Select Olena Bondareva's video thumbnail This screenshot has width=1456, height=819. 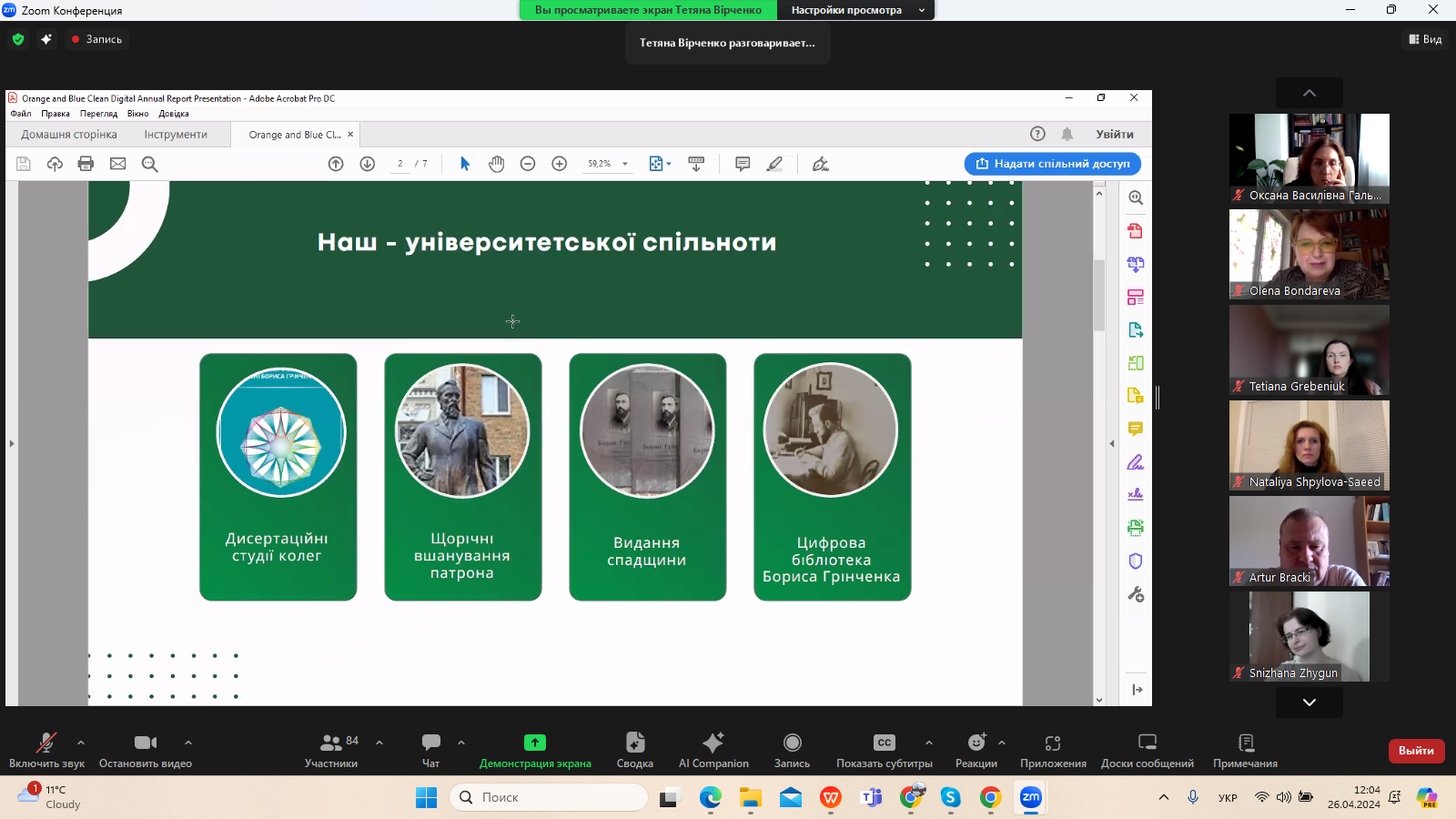click(1309, 254)
